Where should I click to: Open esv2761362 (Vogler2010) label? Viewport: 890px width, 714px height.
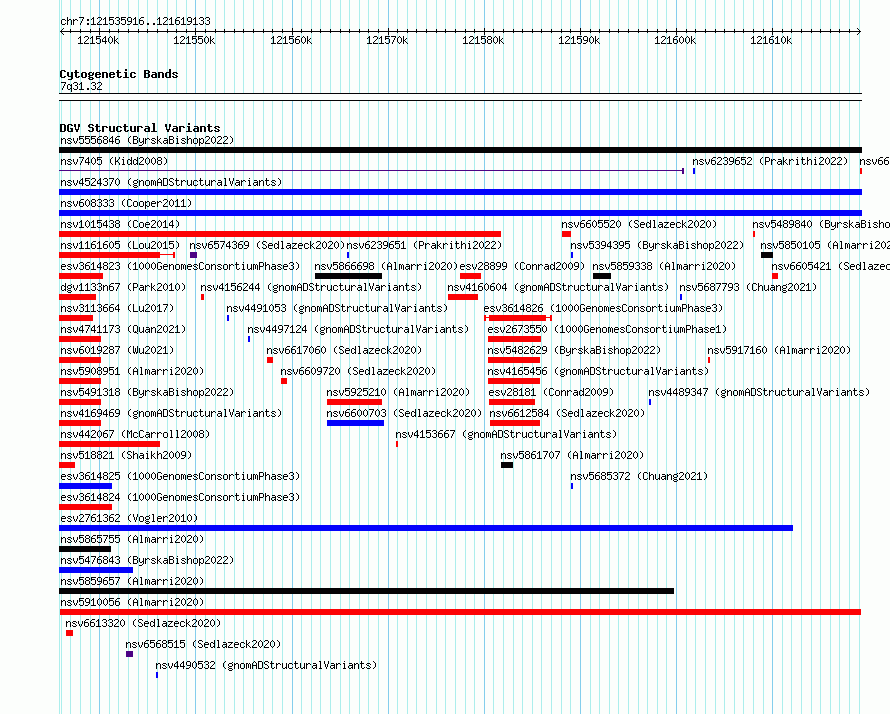(x=129, y=518)
